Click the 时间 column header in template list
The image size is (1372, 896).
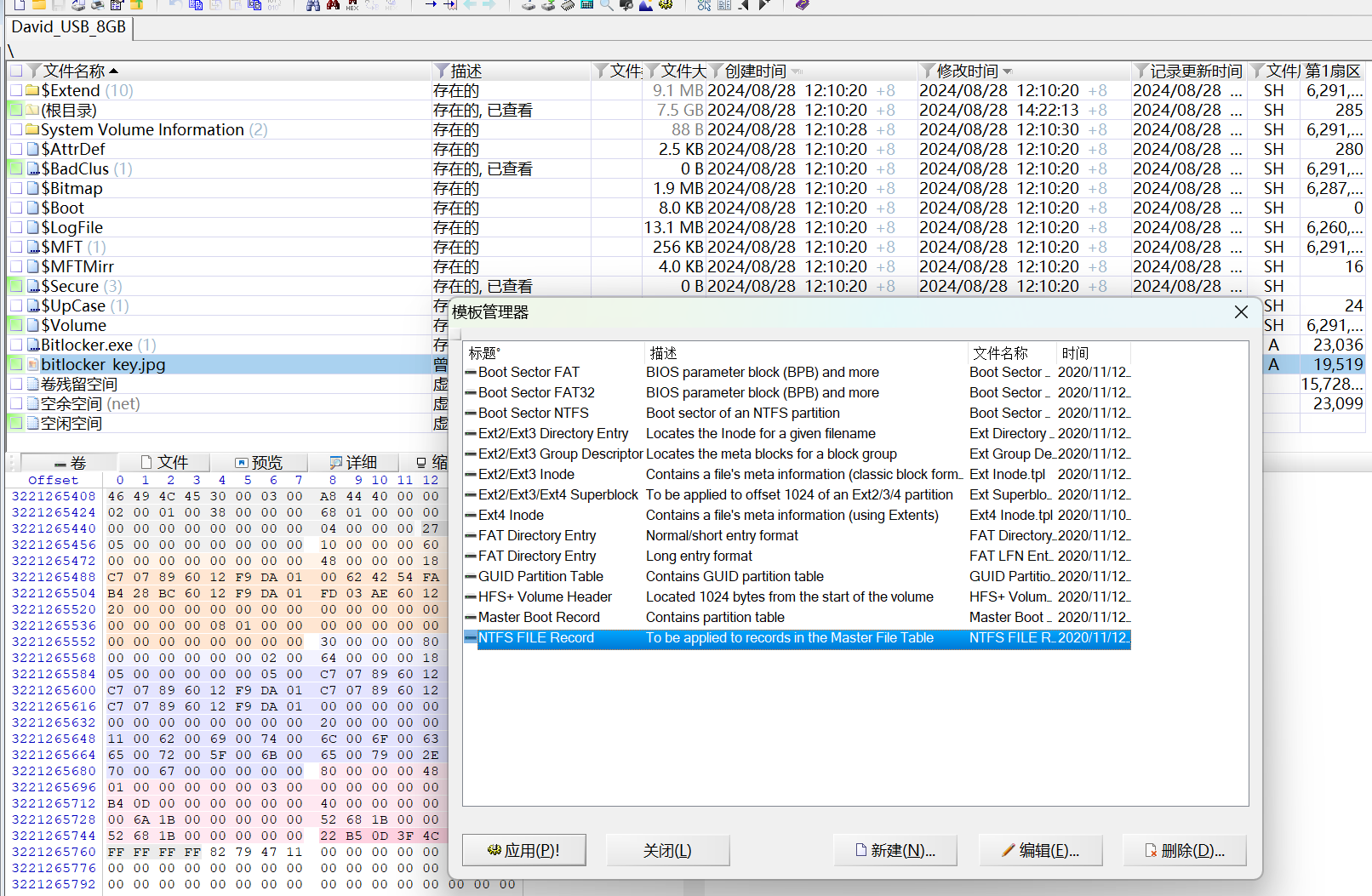click(1093, 352)
